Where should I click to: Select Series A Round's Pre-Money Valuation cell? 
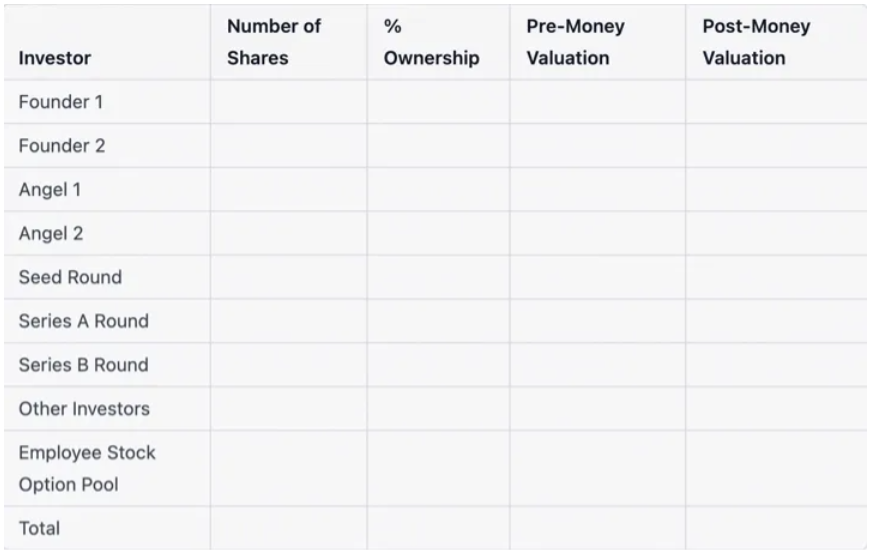point(597,321)
